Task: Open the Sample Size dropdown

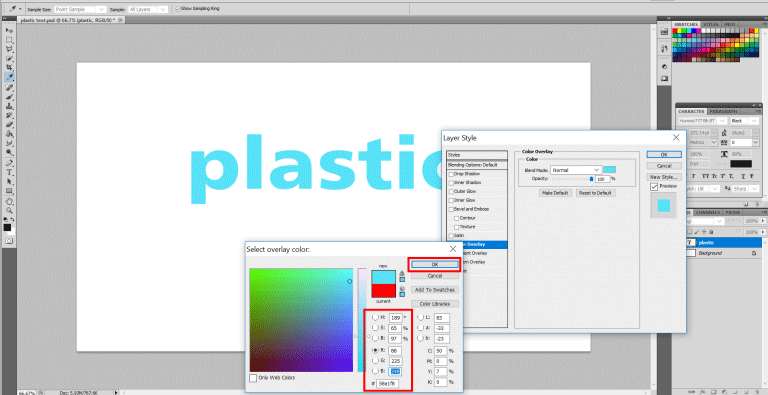Action: point(80,9)
